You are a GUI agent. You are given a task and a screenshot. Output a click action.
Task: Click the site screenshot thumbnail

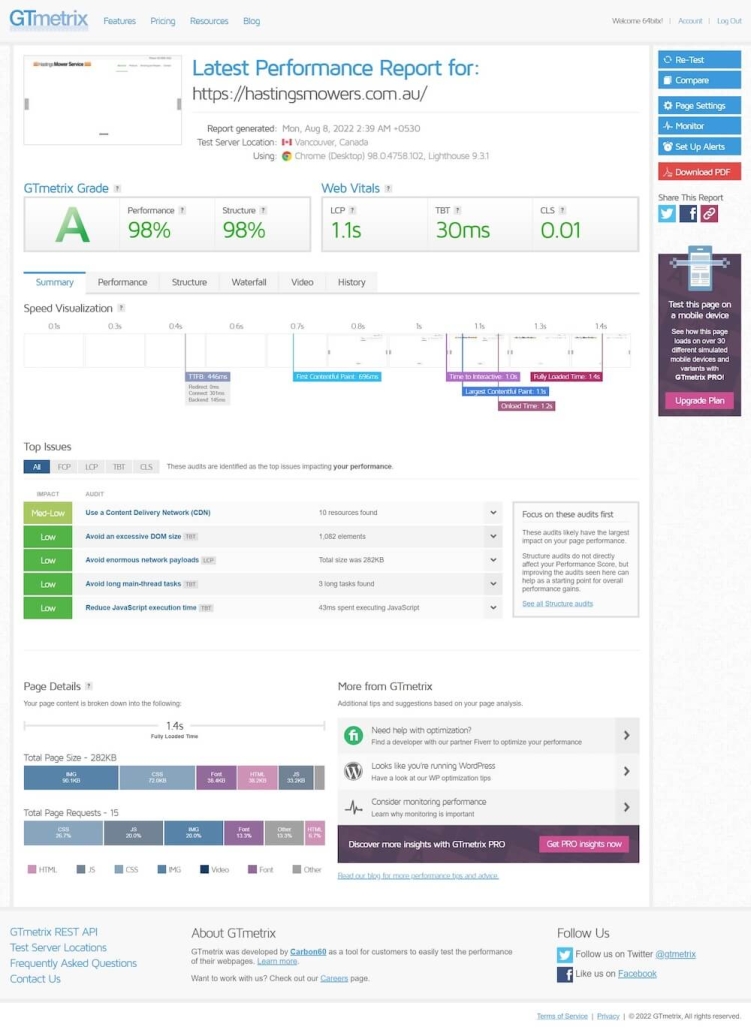click(x=102, y=100)
